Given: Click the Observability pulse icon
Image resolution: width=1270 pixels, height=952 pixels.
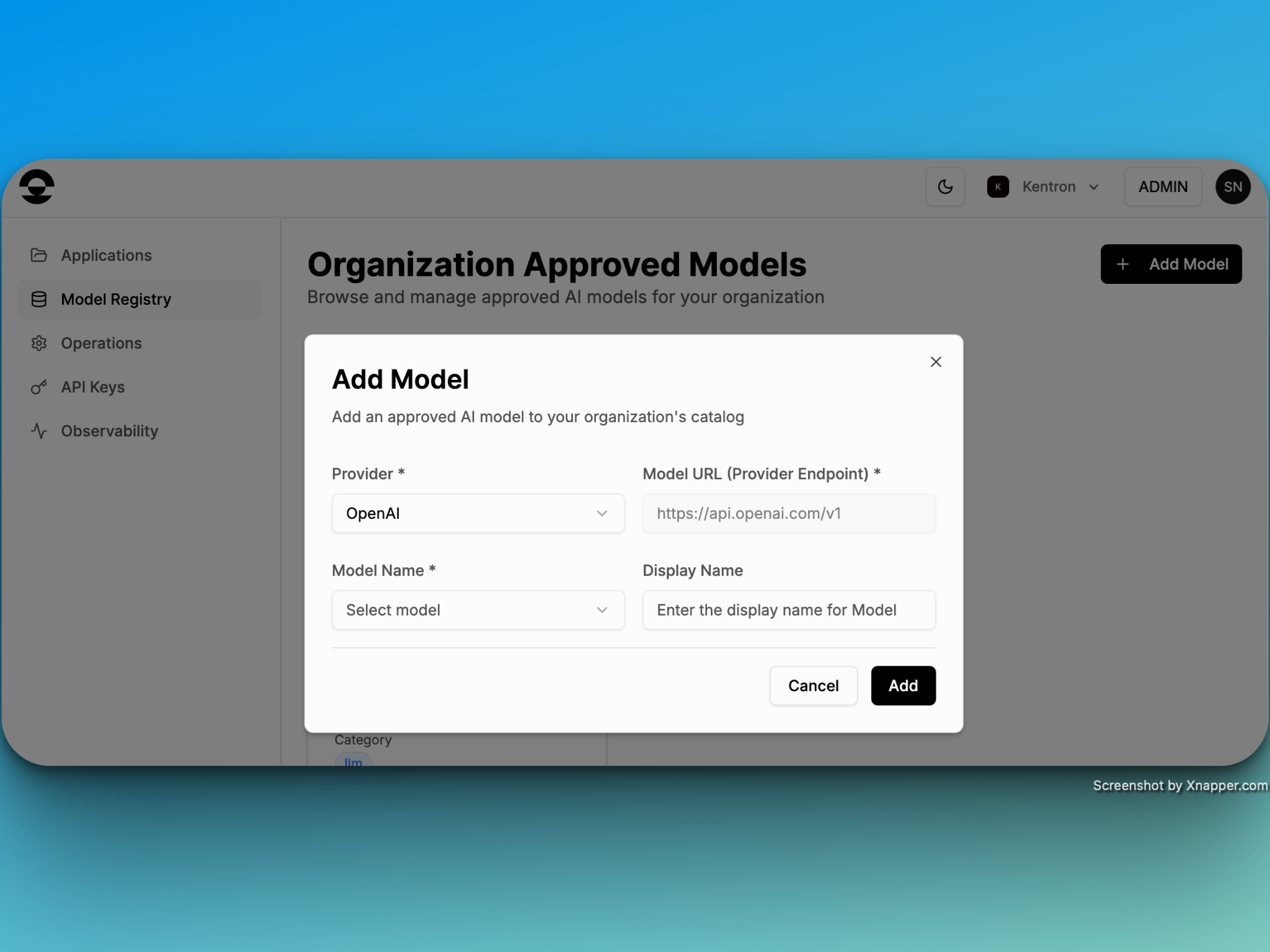Looking at the screenshot, I should coord(39,431).
